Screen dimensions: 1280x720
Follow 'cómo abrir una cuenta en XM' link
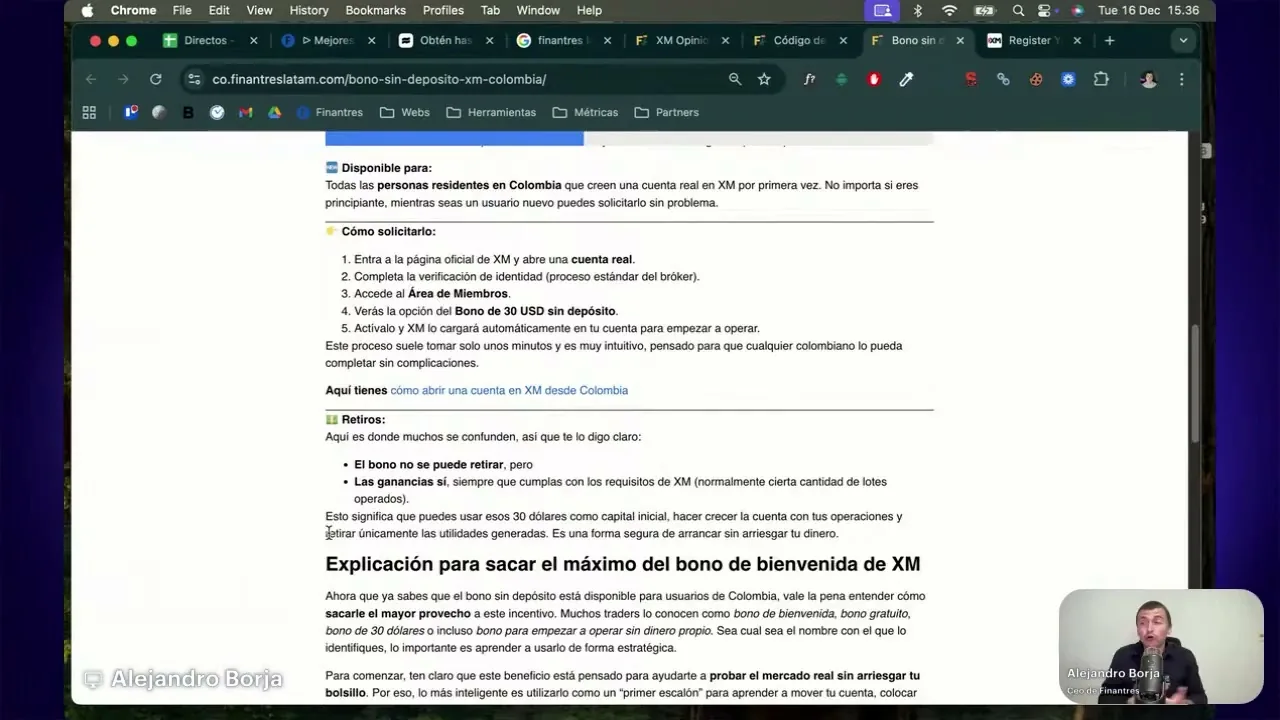(x=509, y=390)
